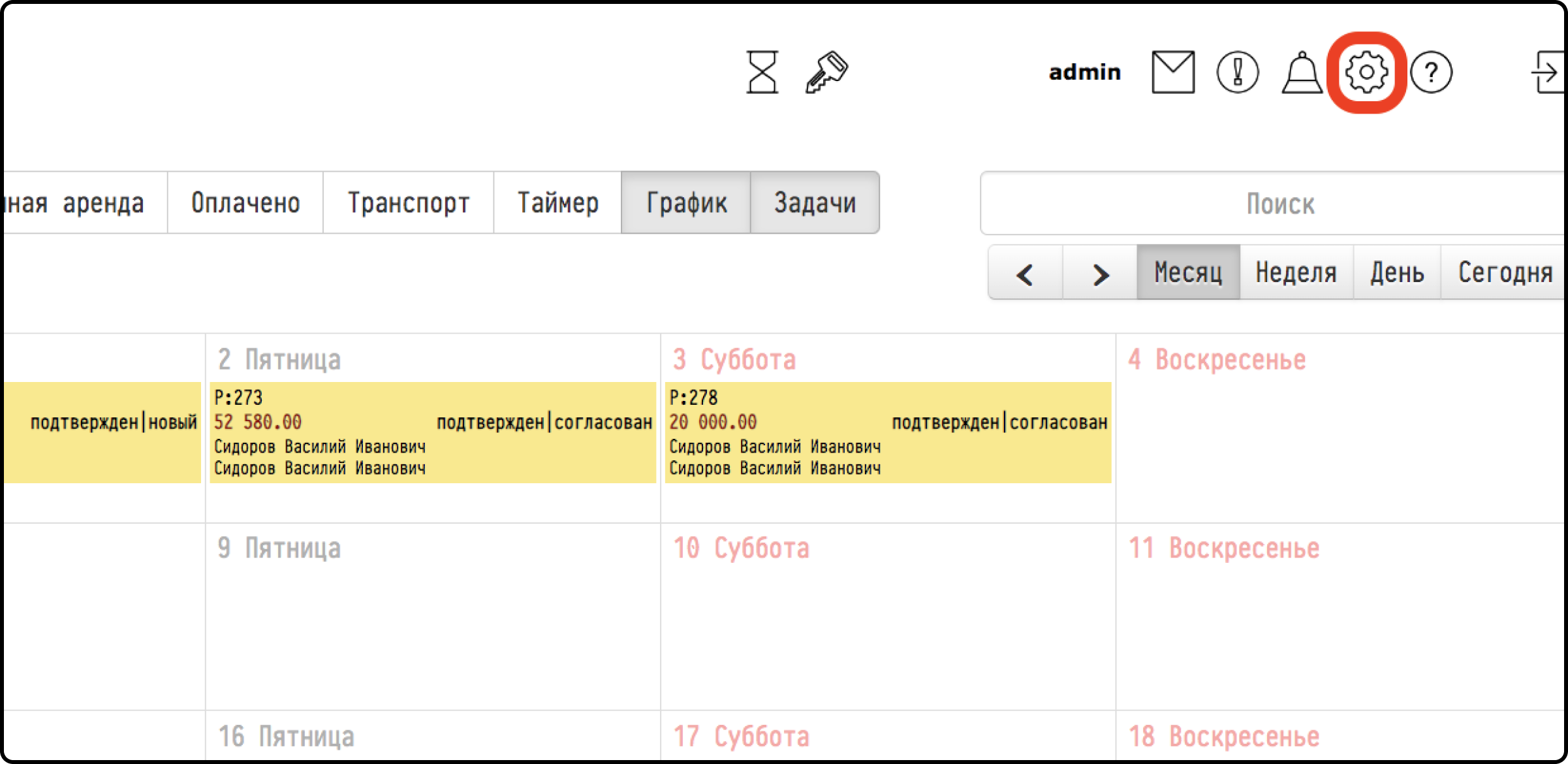This screenshot has width=1568, height=764.
Task: Switch to the График tab
Action: coord(686,203)
